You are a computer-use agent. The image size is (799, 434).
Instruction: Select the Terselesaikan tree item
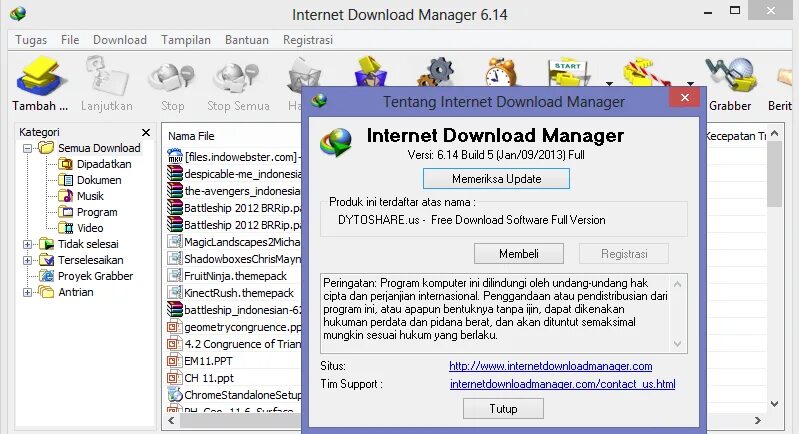coord(91,260)
